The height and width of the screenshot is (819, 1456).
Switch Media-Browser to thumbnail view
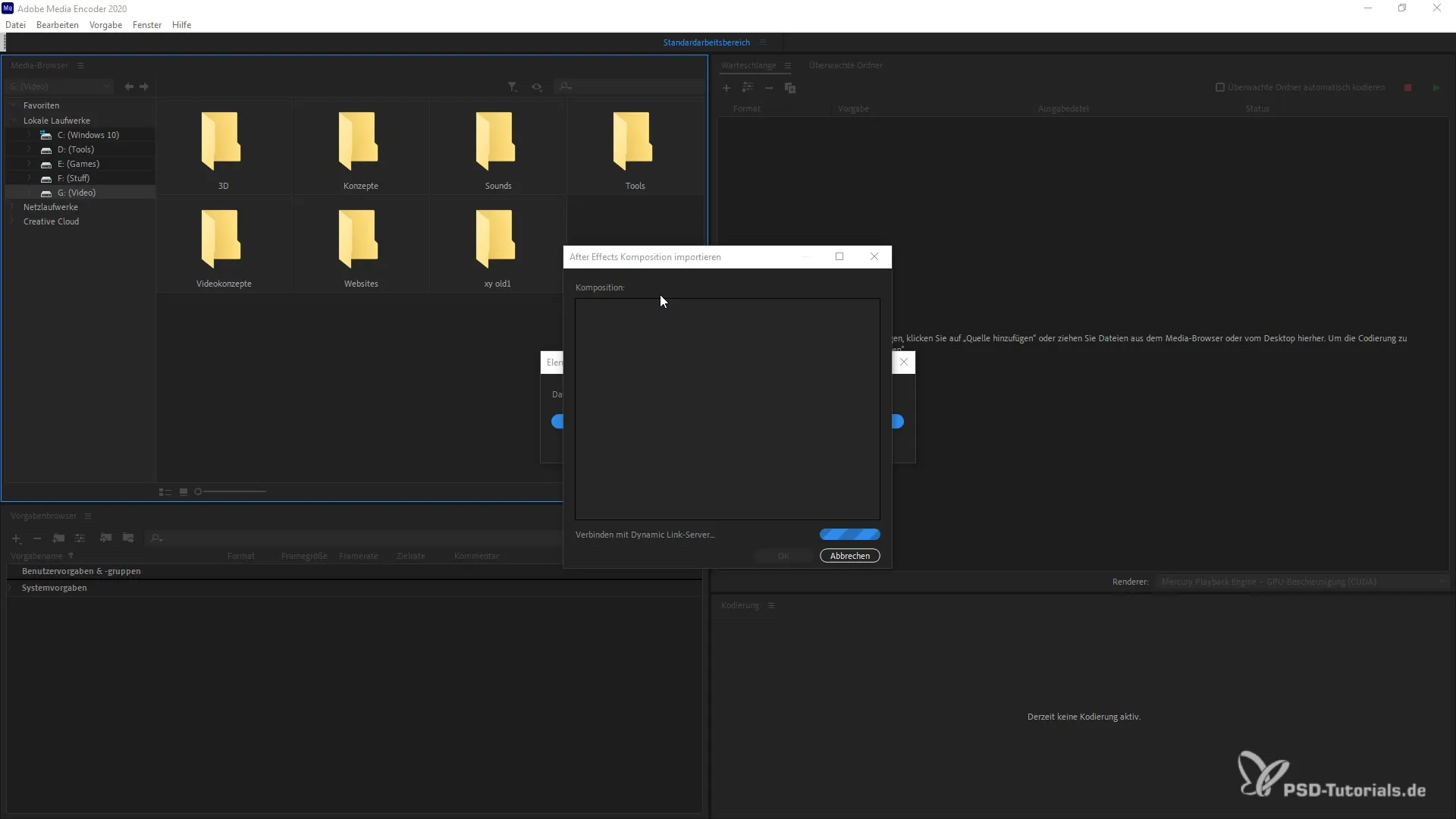(x=184, y=492)
